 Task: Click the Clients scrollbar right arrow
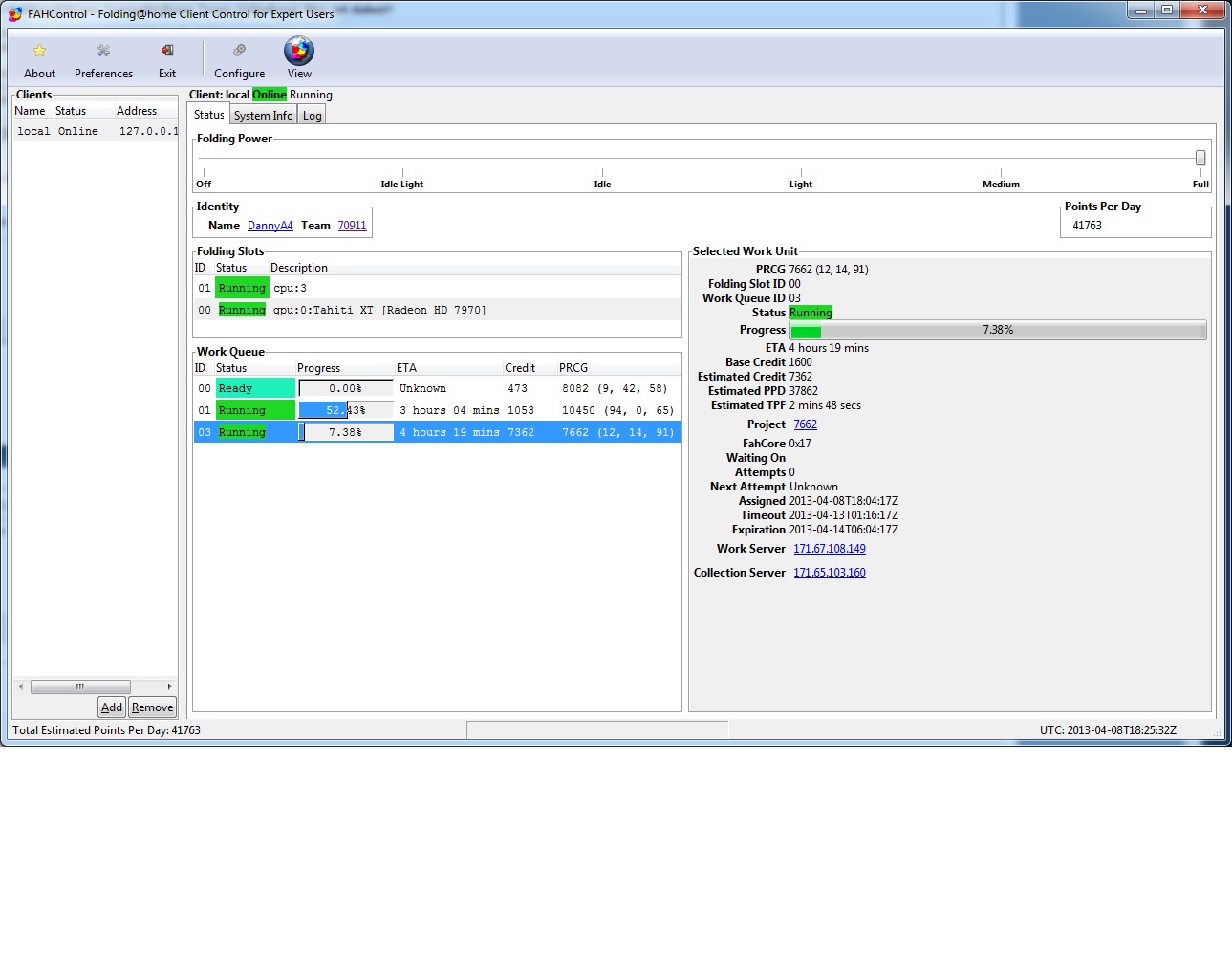(169, 686)
